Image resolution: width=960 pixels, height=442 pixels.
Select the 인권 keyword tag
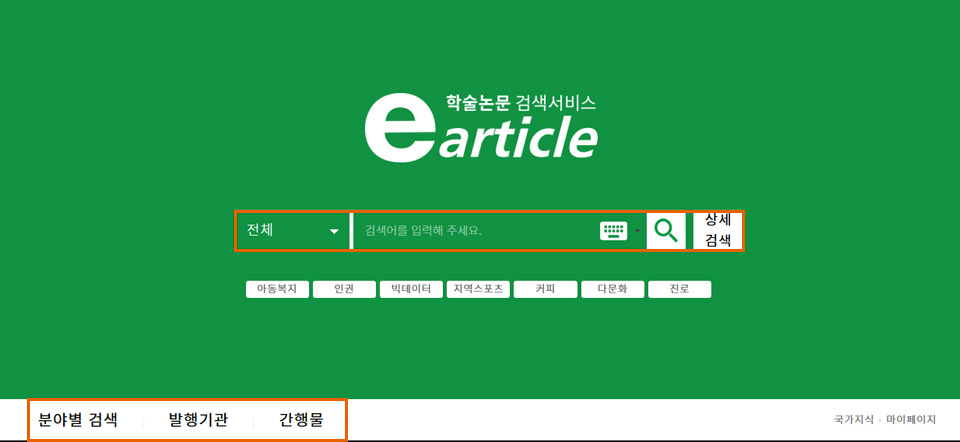coord(344,290)
